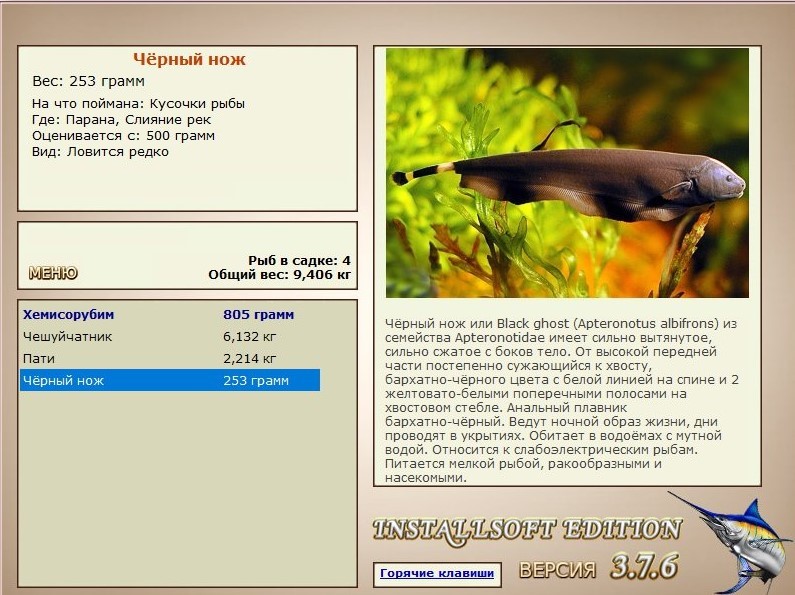Select the highlighted Чёрный нож row
Image resolution: width=795 pixels, height=595 pixels.
tap(170, 380)
